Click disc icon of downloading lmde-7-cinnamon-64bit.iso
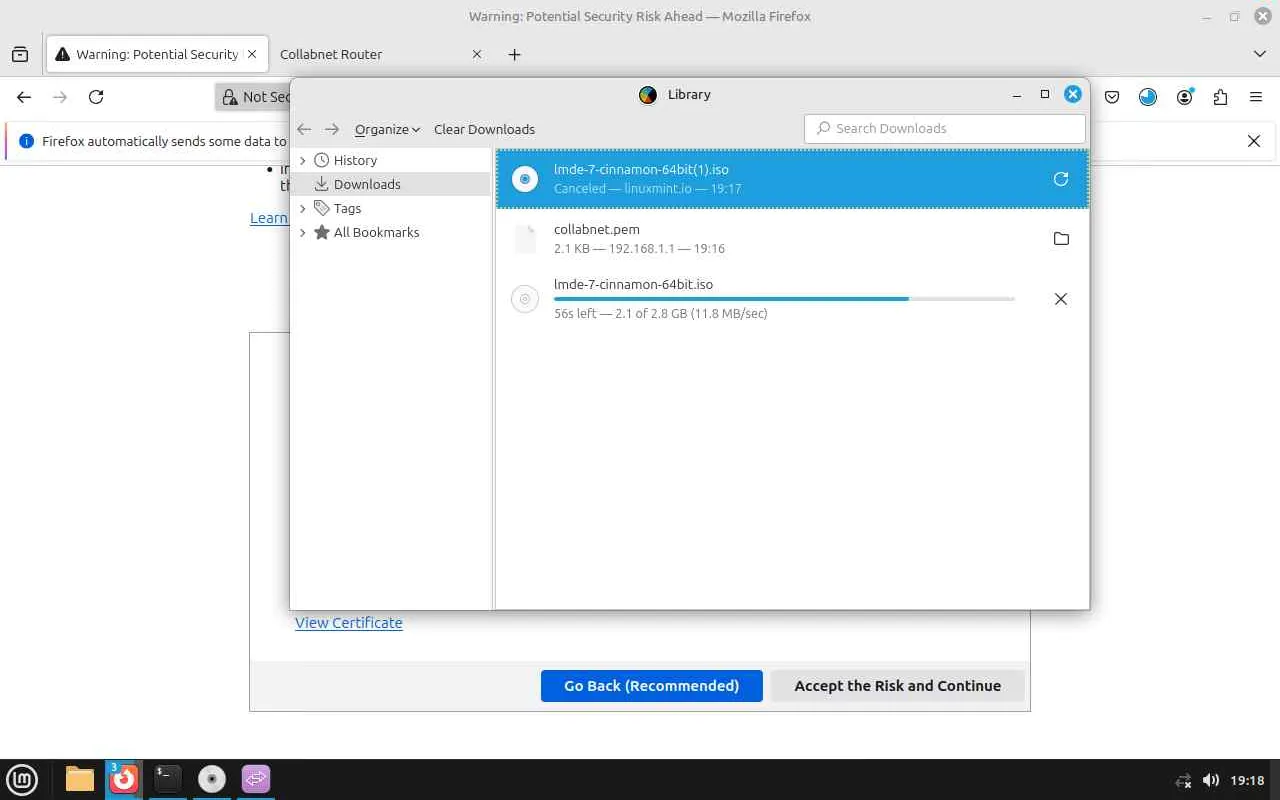This screenshot has height=800, width=1280. pyautogui.click(x=525, y=299)
